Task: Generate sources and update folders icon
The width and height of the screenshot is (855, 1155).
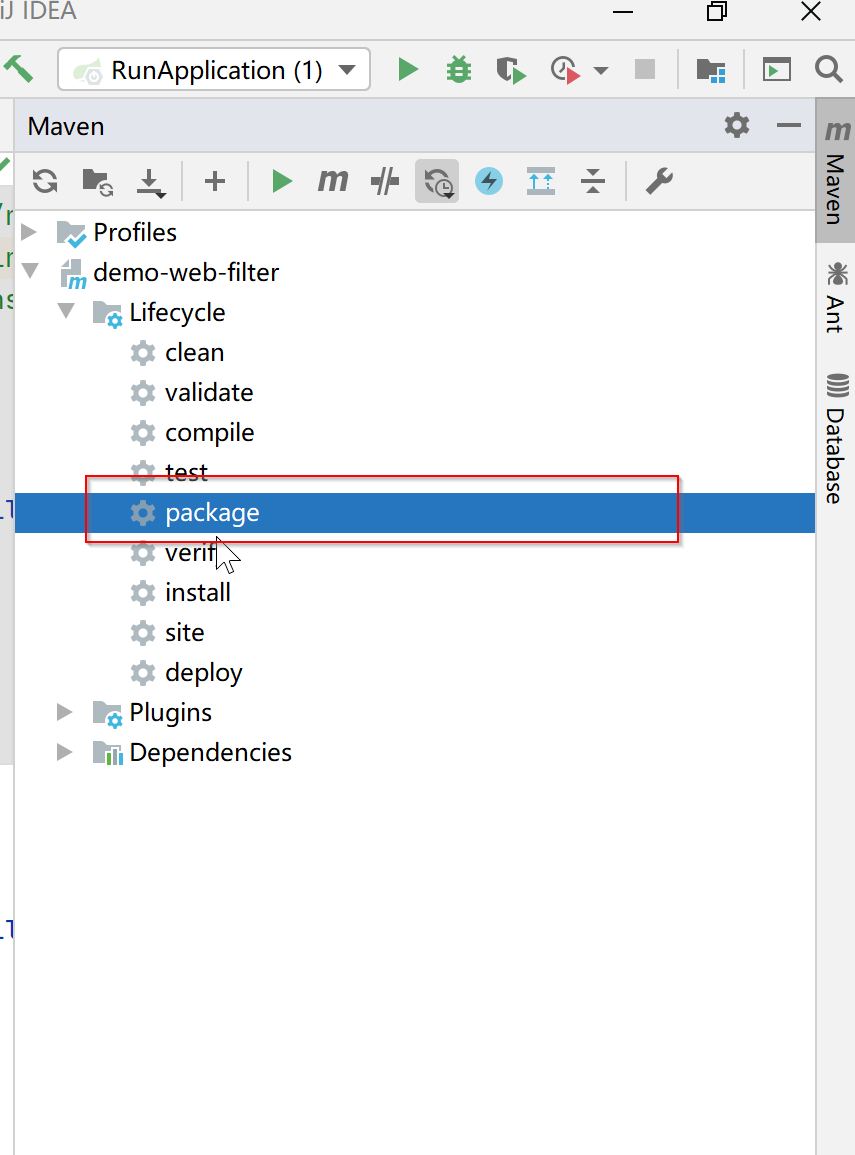Action: tap(97, 181)
